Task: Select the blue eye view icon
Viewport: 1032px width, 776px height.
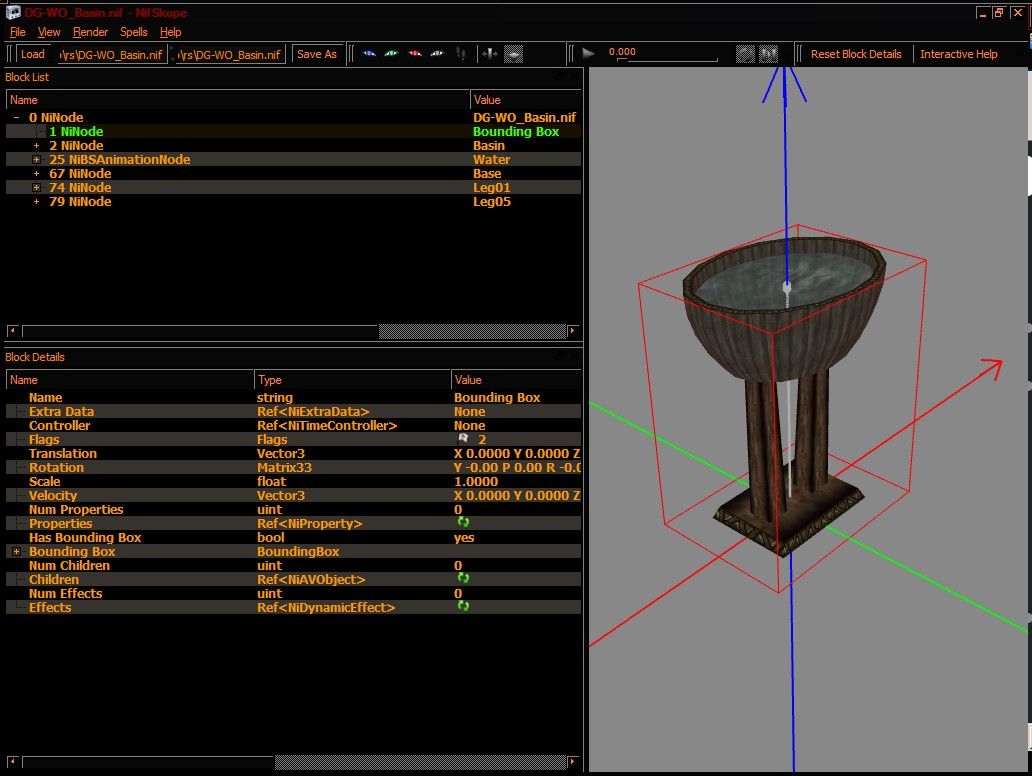Action: coord(369,54)
